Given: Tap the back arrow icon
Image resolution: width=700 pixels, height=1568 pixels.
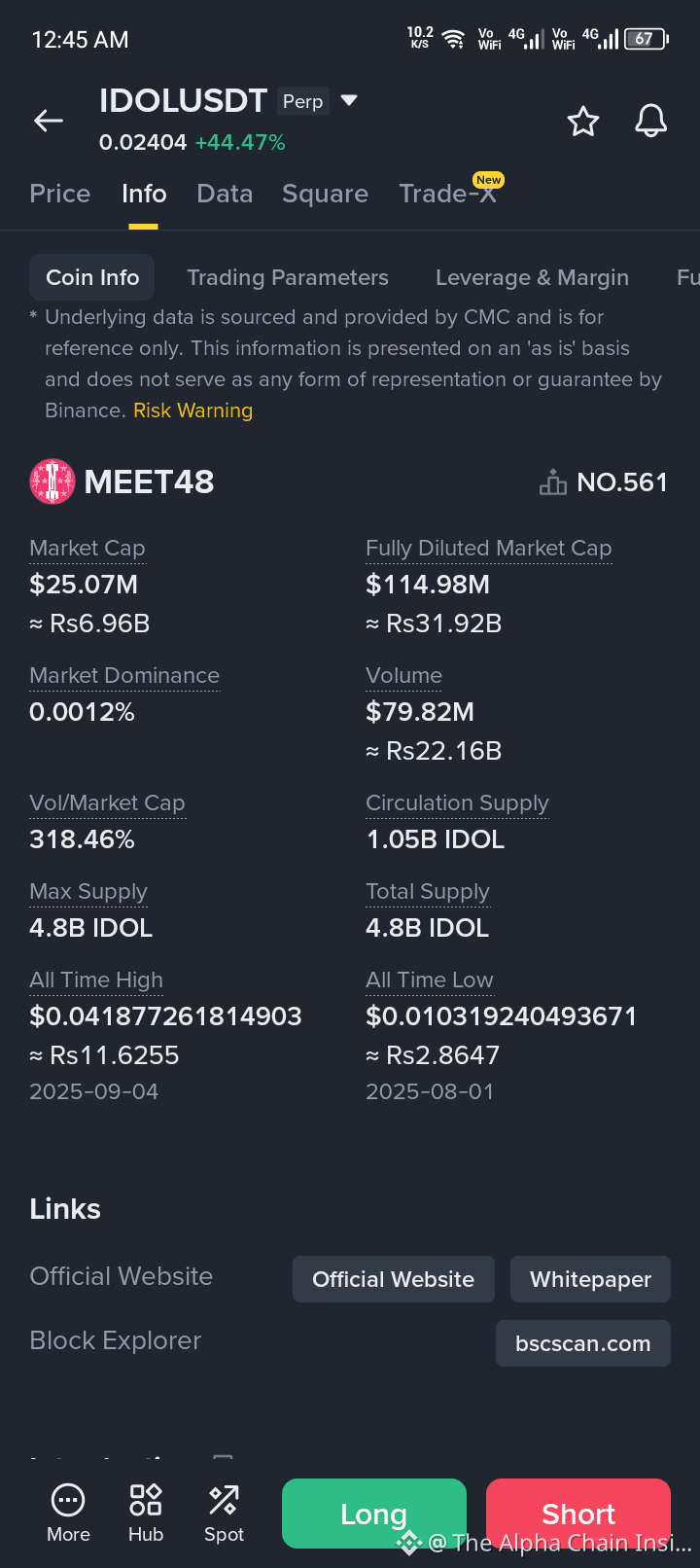Looking at the screenshot, I should [49, 121].
